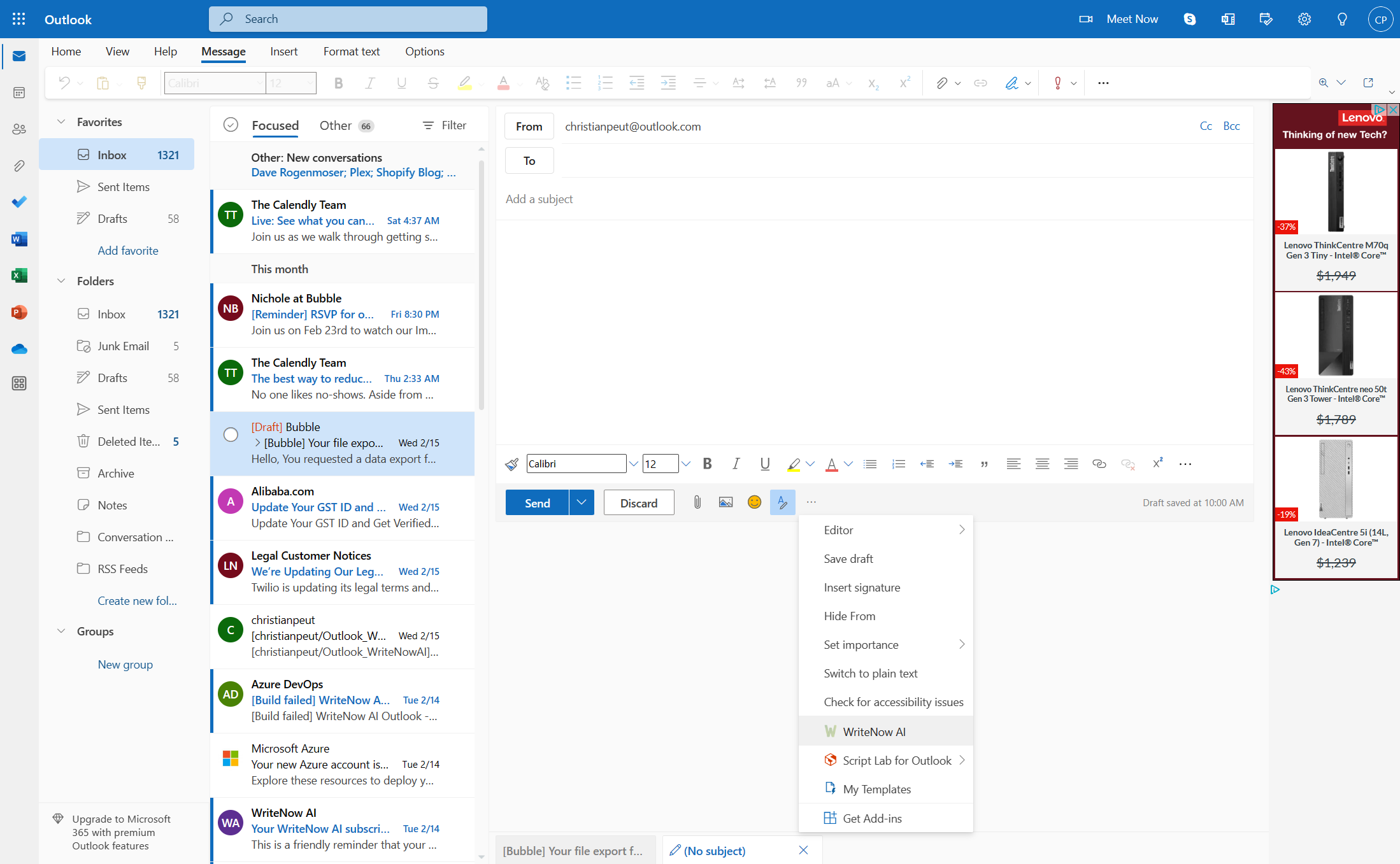Click the Add favorite link
Viewport: 1400px width, 864px height.
[128, 250]
